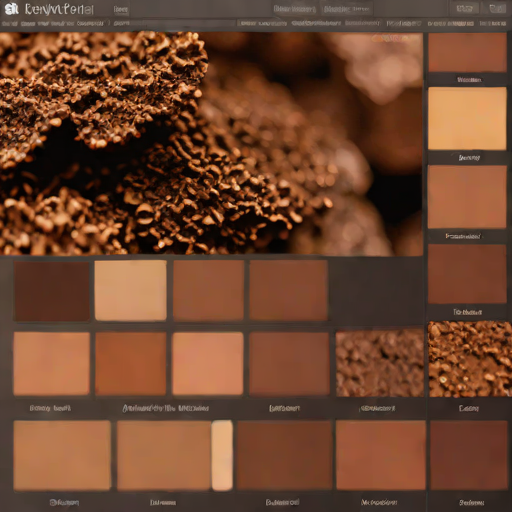This screenshot has width=512, height=512.
Task: Pick the light beige swatch next to the dark brown one
Action: click(131, 290)
